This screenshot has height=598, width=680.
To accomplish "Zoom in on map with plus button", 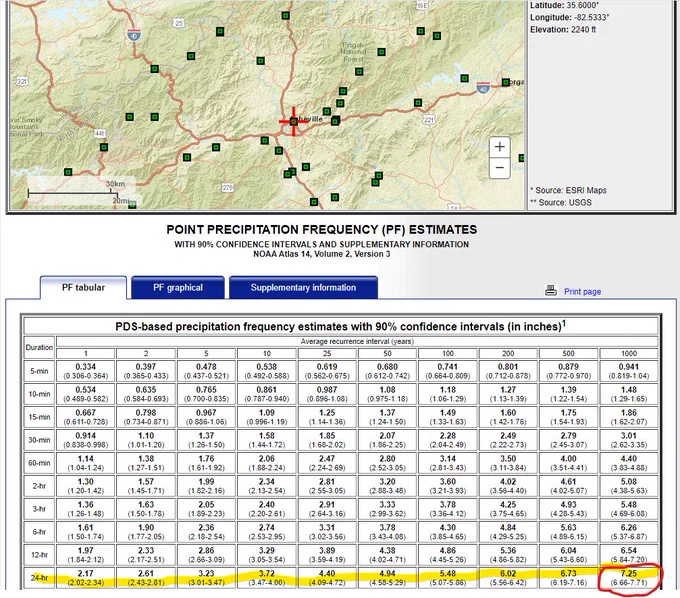I will pos(500,147).
